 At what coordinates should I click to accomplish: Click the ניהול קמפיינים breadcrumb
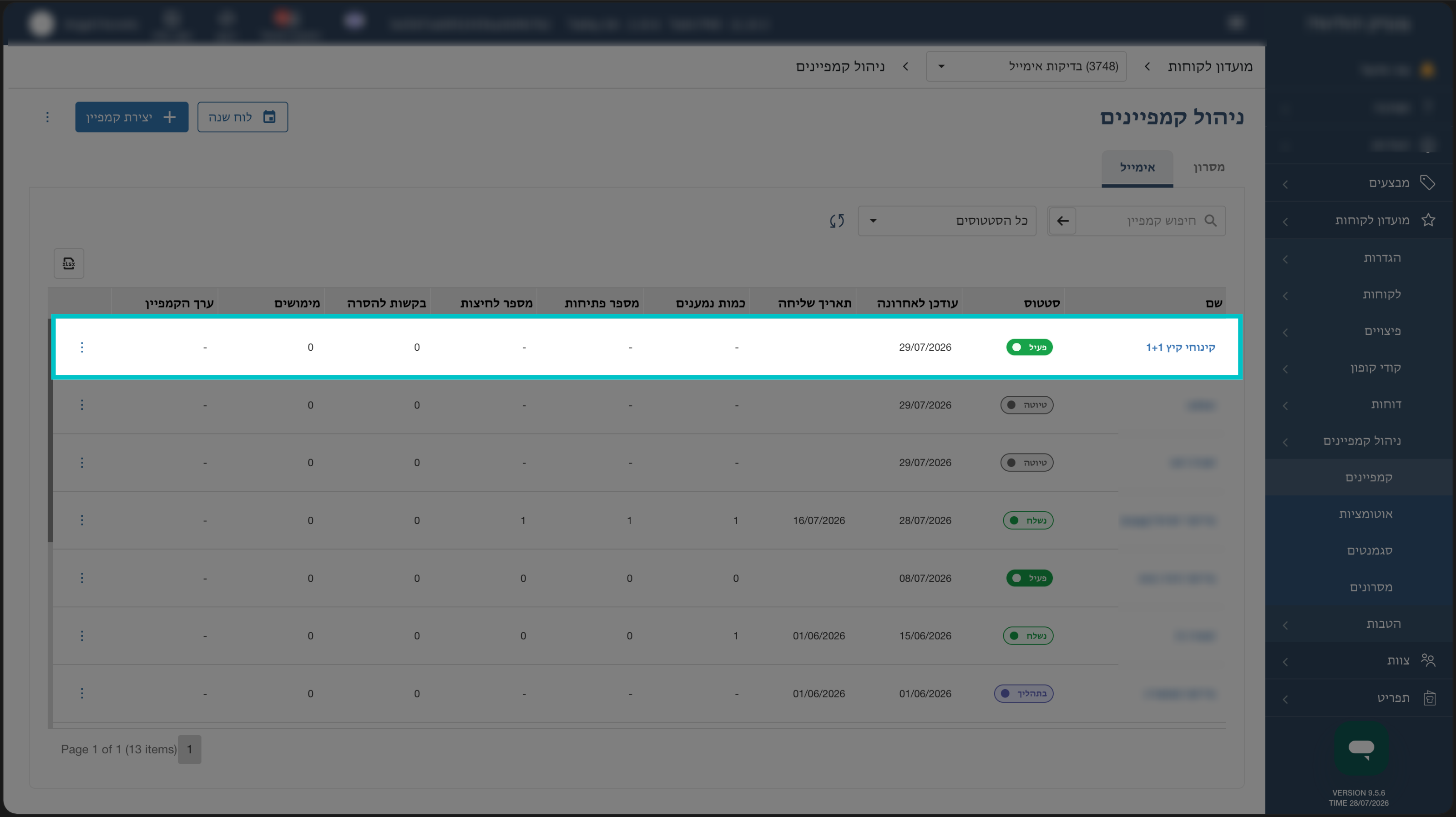(840, 66)
